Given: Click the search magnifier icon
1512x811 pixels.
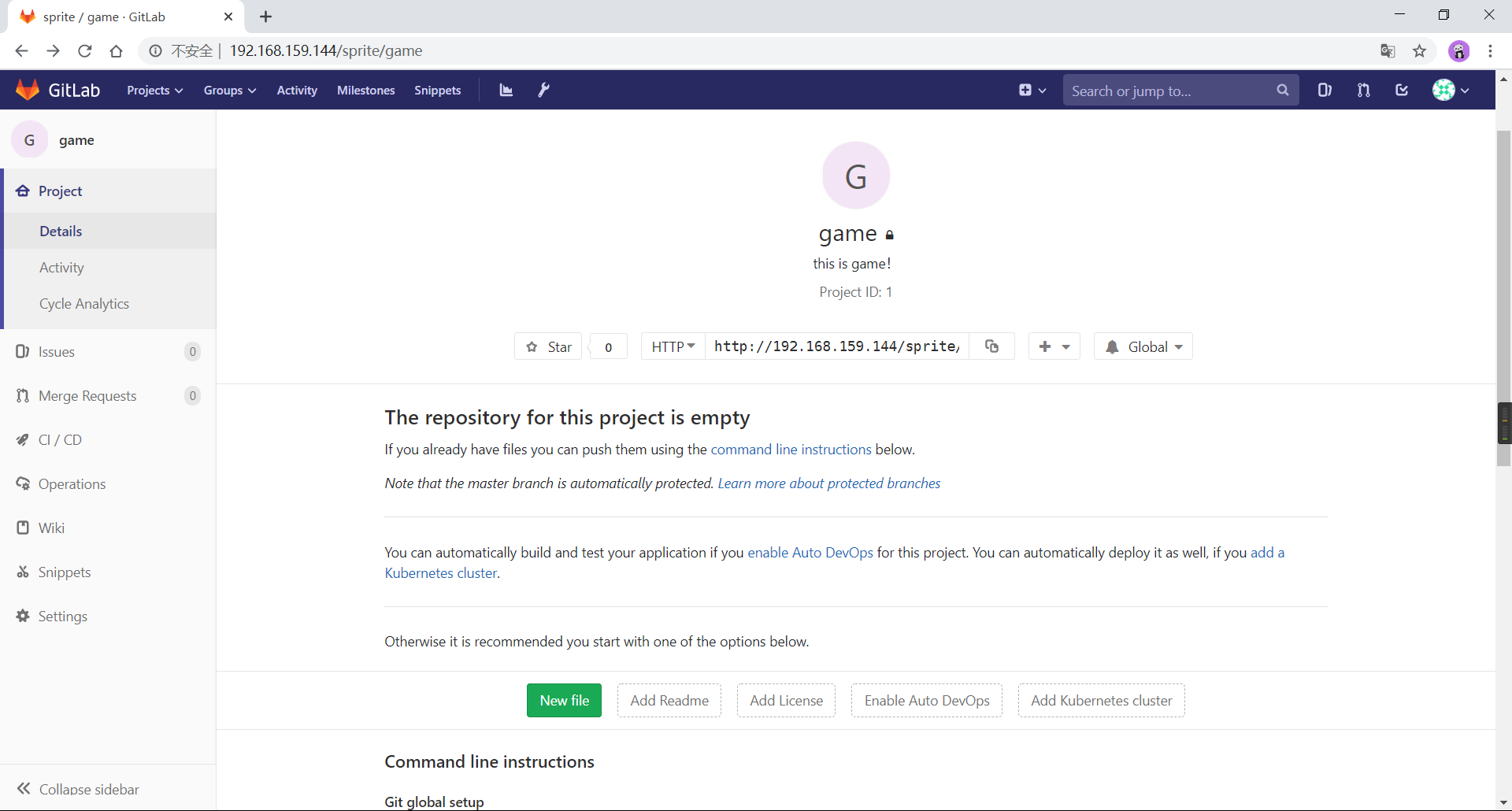Looking at the screenshot, I should pyautogui.click(x=1283, y=91).
